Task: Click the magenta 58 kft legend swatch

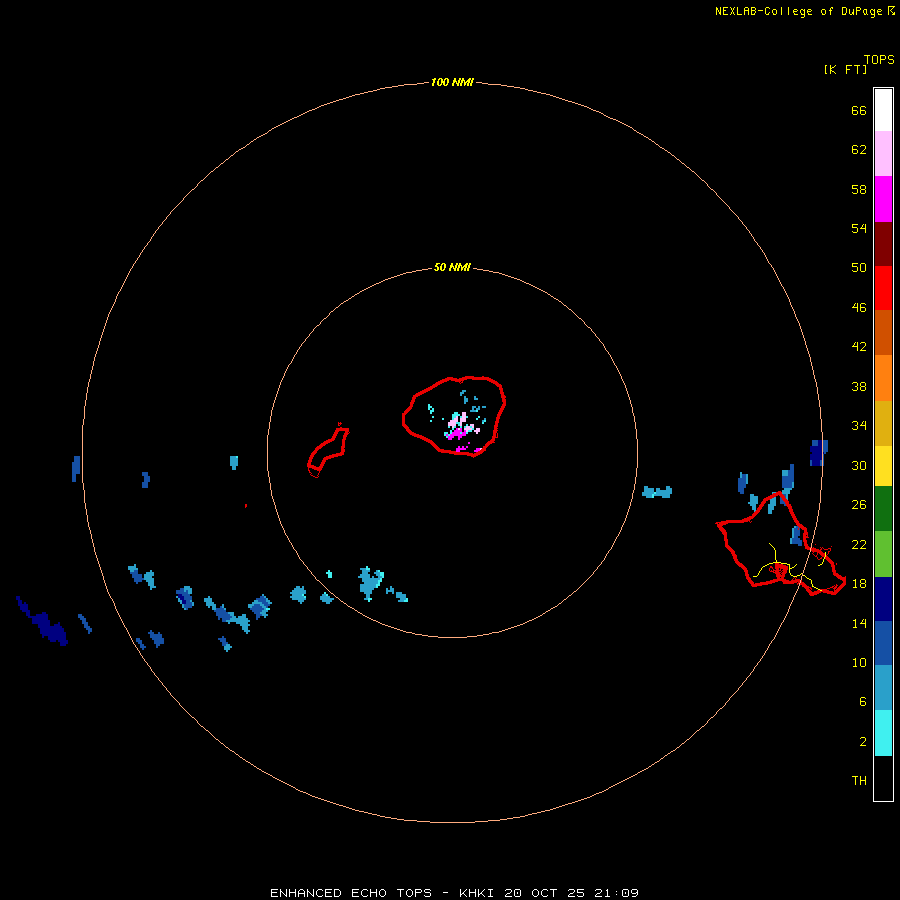Action: 883,199
